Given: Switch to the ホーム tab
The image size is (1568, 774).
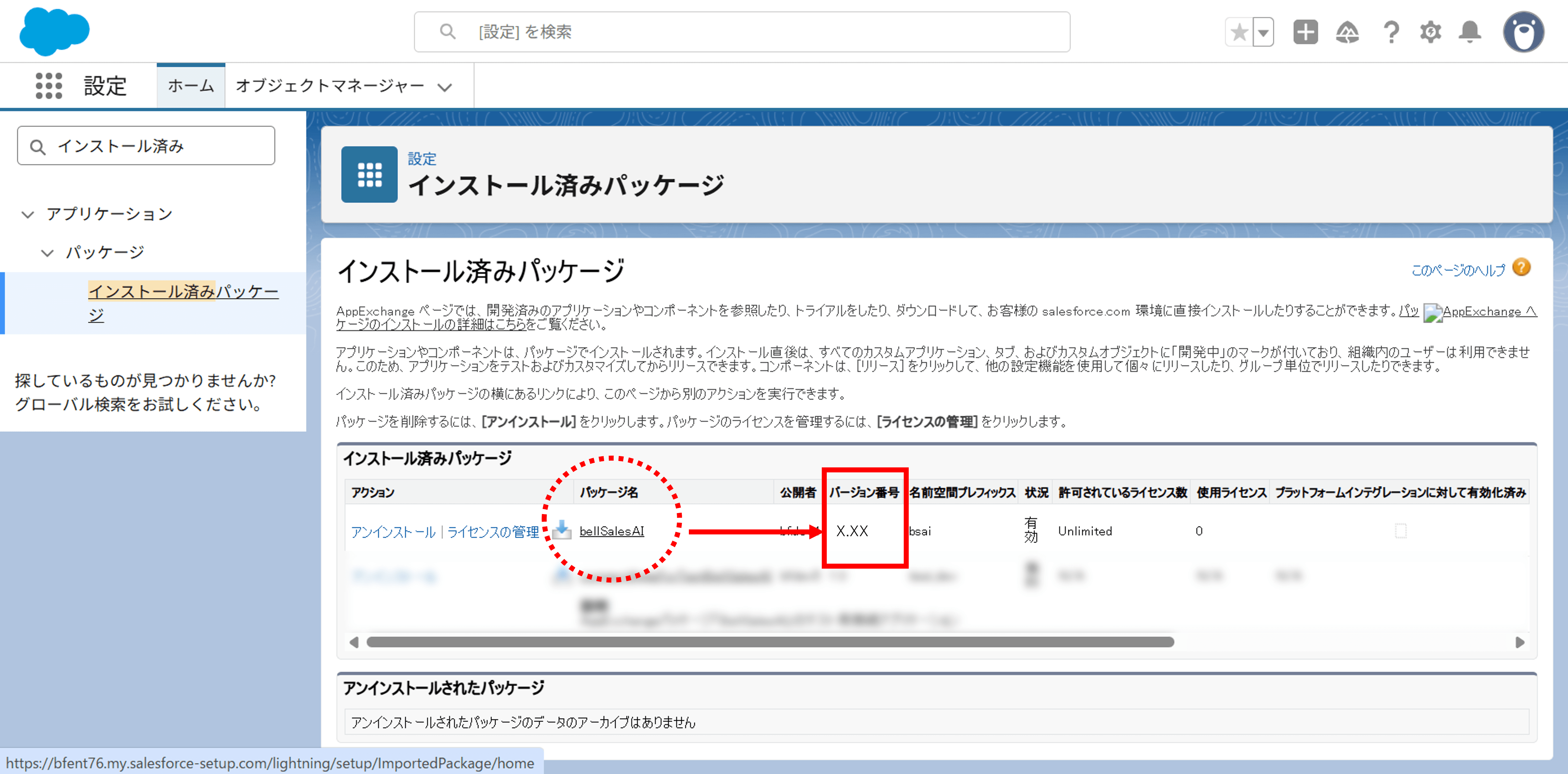Looking at the screenshot, I should 191,86.
